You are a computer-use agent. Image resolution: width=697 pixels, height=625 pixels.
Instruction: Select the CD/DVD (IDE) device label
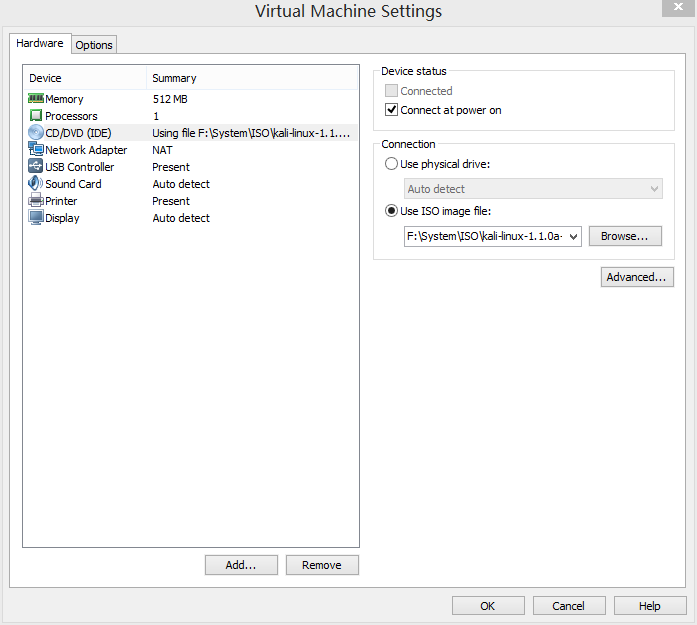pyautogui.click(x=78, y=133)
